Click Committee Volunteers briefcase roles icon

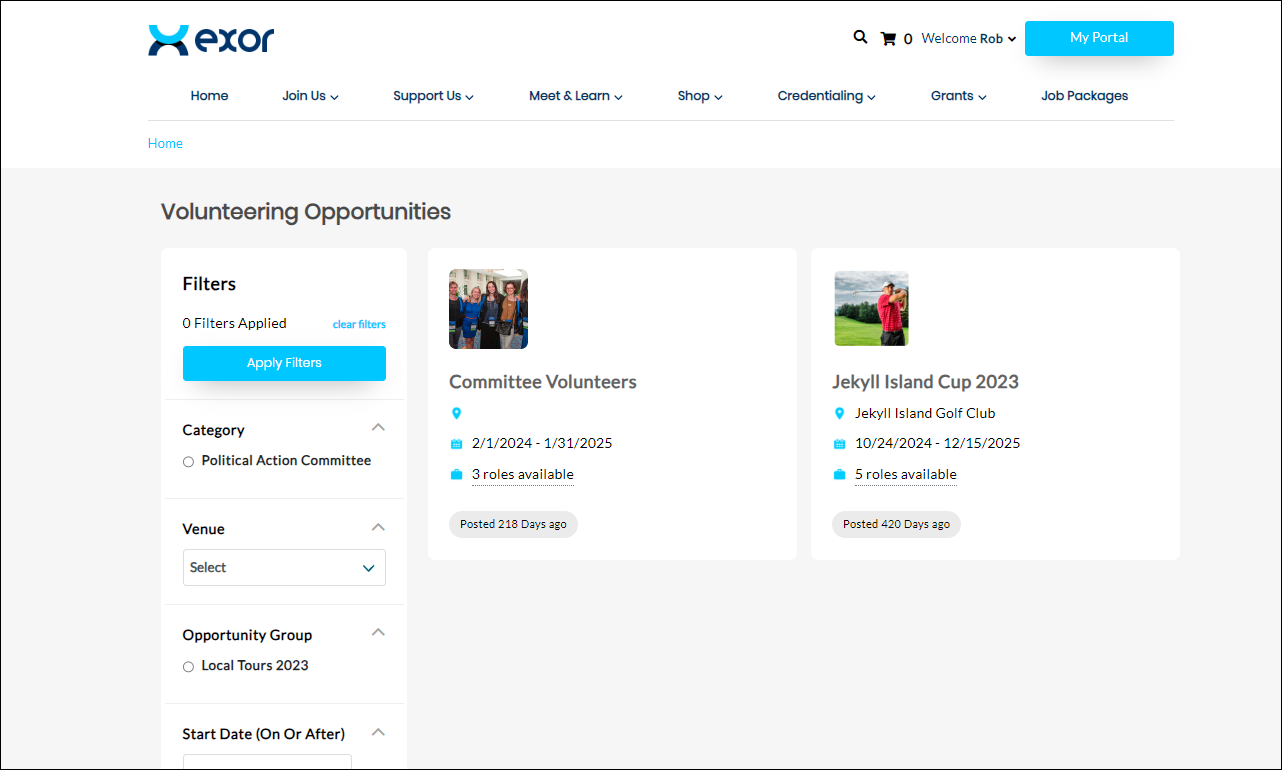point(457,475)
